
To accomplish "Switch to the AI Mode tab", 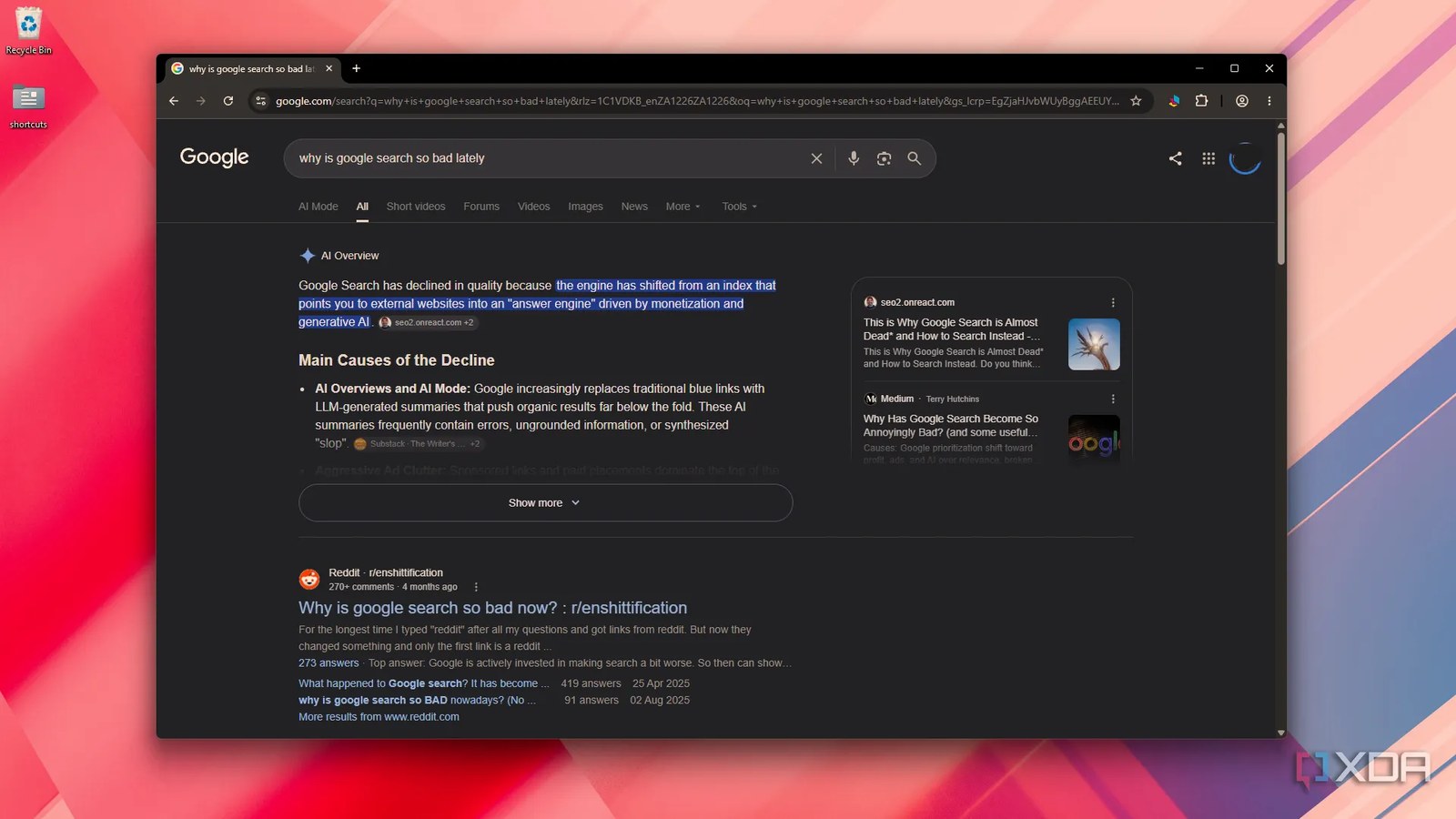I will pyautogui.click(x=318, y=207).
